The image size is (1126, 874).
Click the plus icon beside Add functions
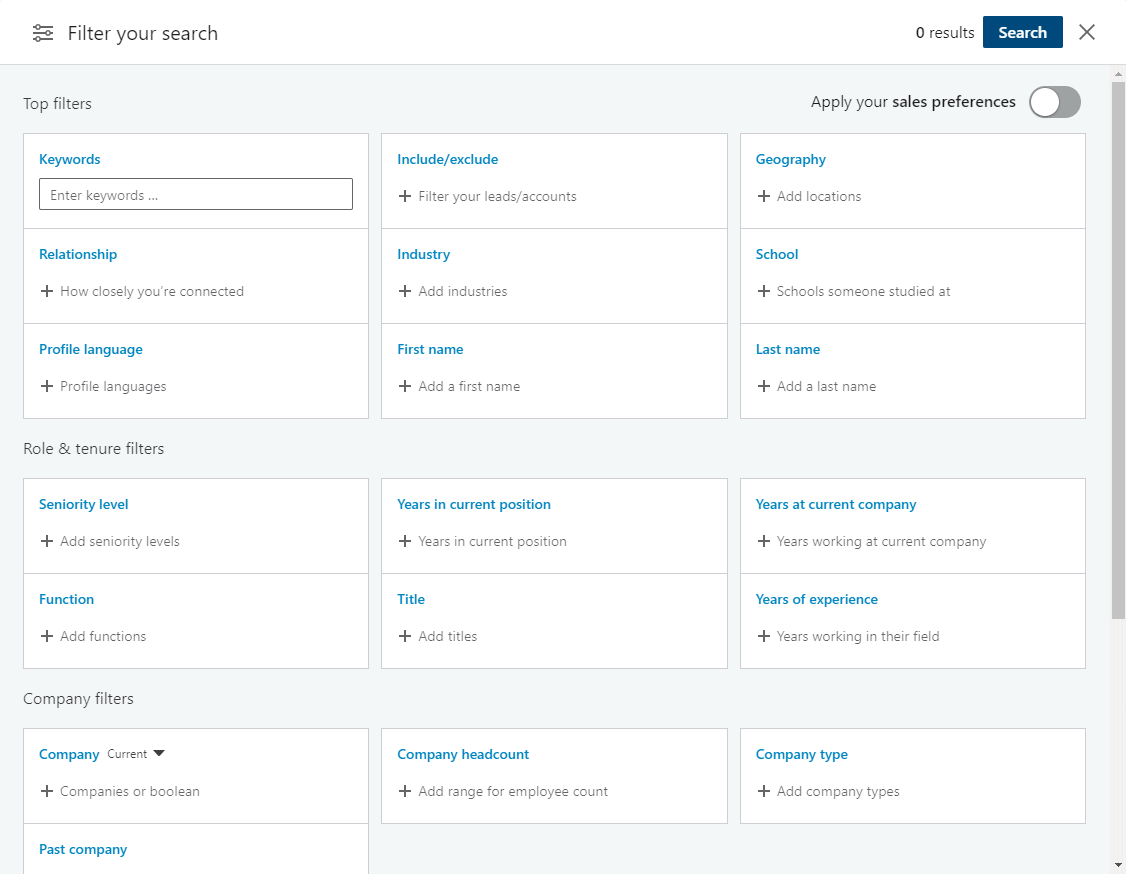[47, 636]
